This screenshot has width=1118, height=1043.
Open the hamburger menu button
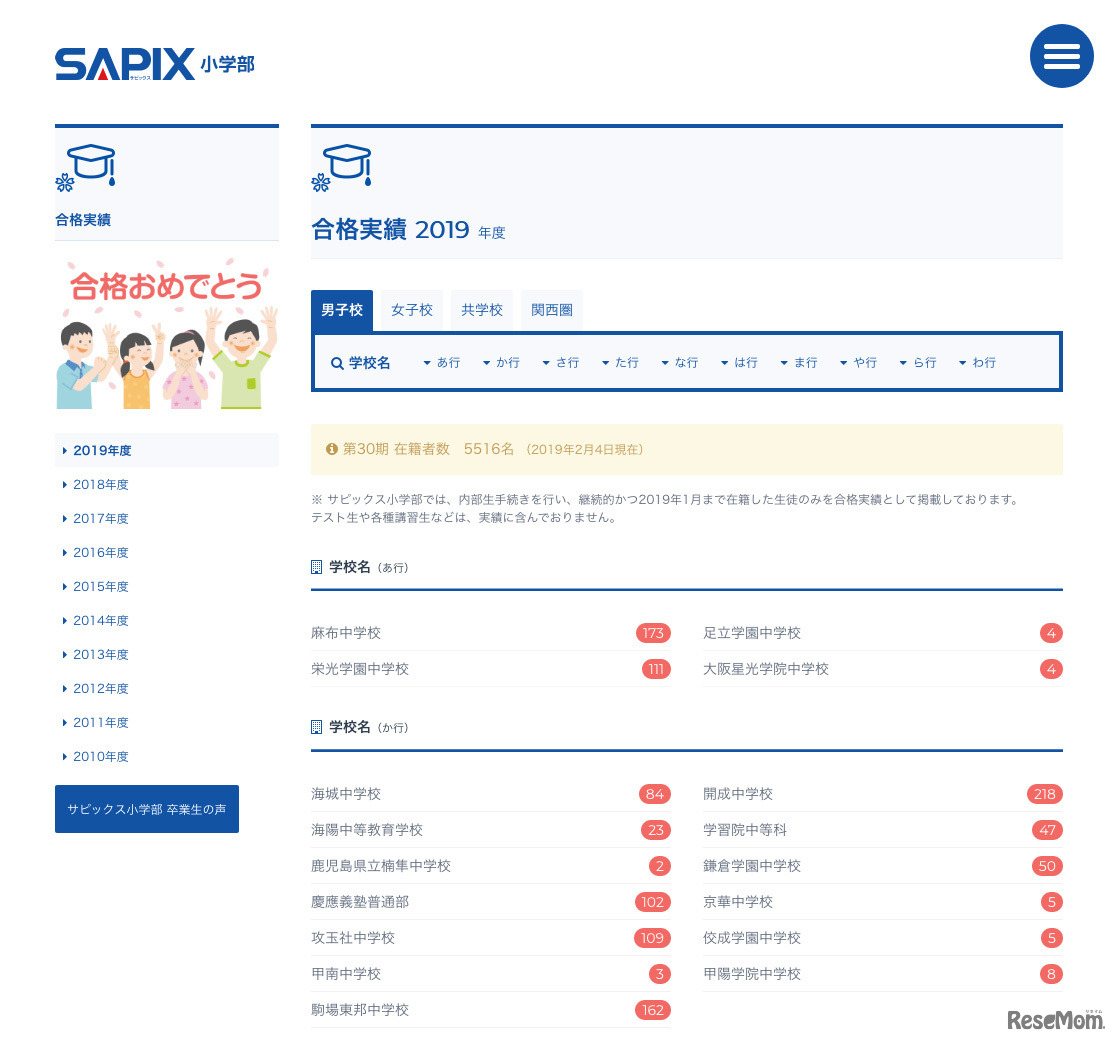click(1061, 56)
